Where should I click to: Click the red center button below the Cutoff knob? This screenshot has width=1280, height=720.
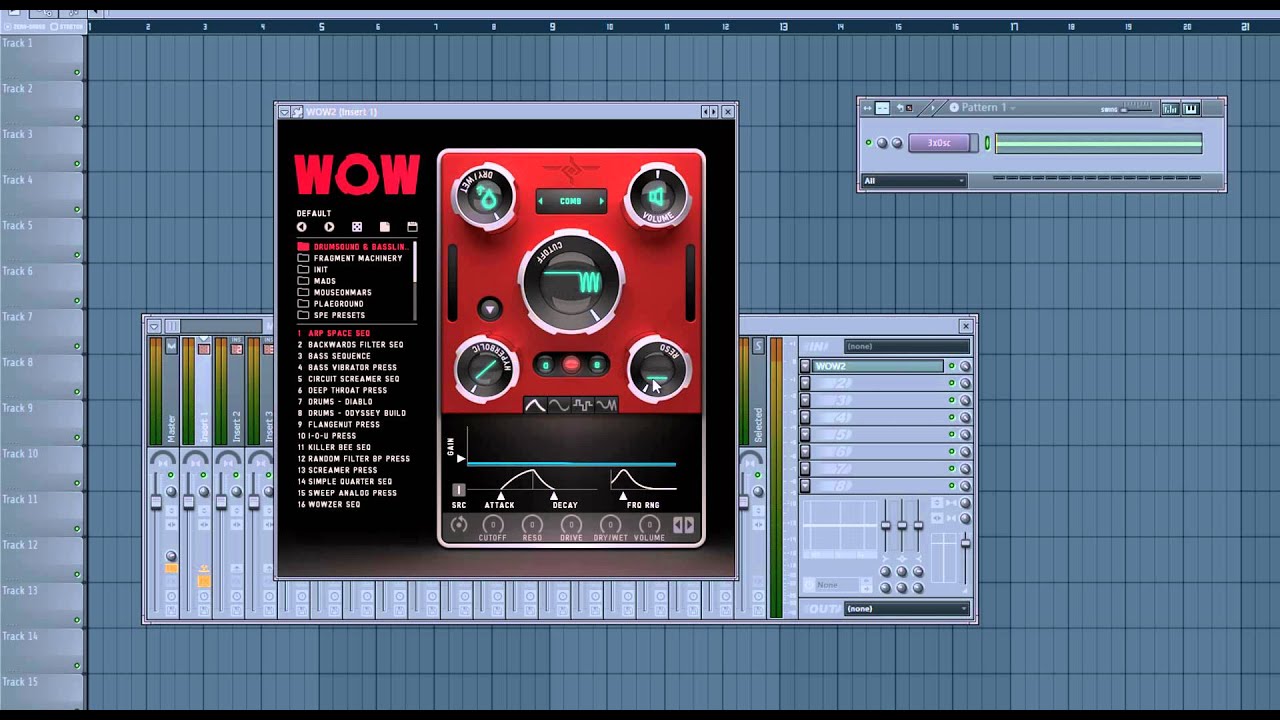click(571, 365)
